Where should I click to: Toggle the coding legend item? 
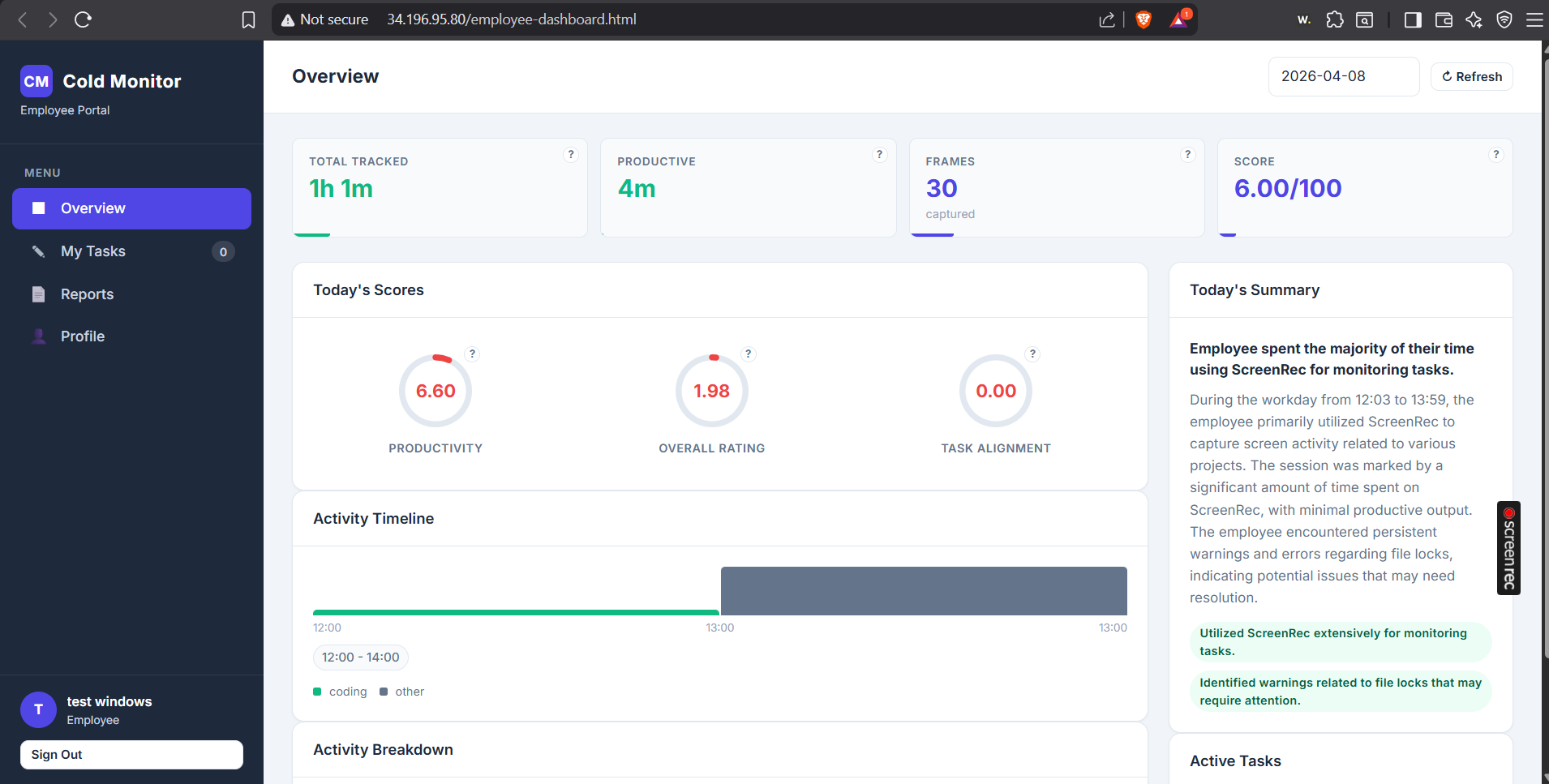(x=340, y=692)
